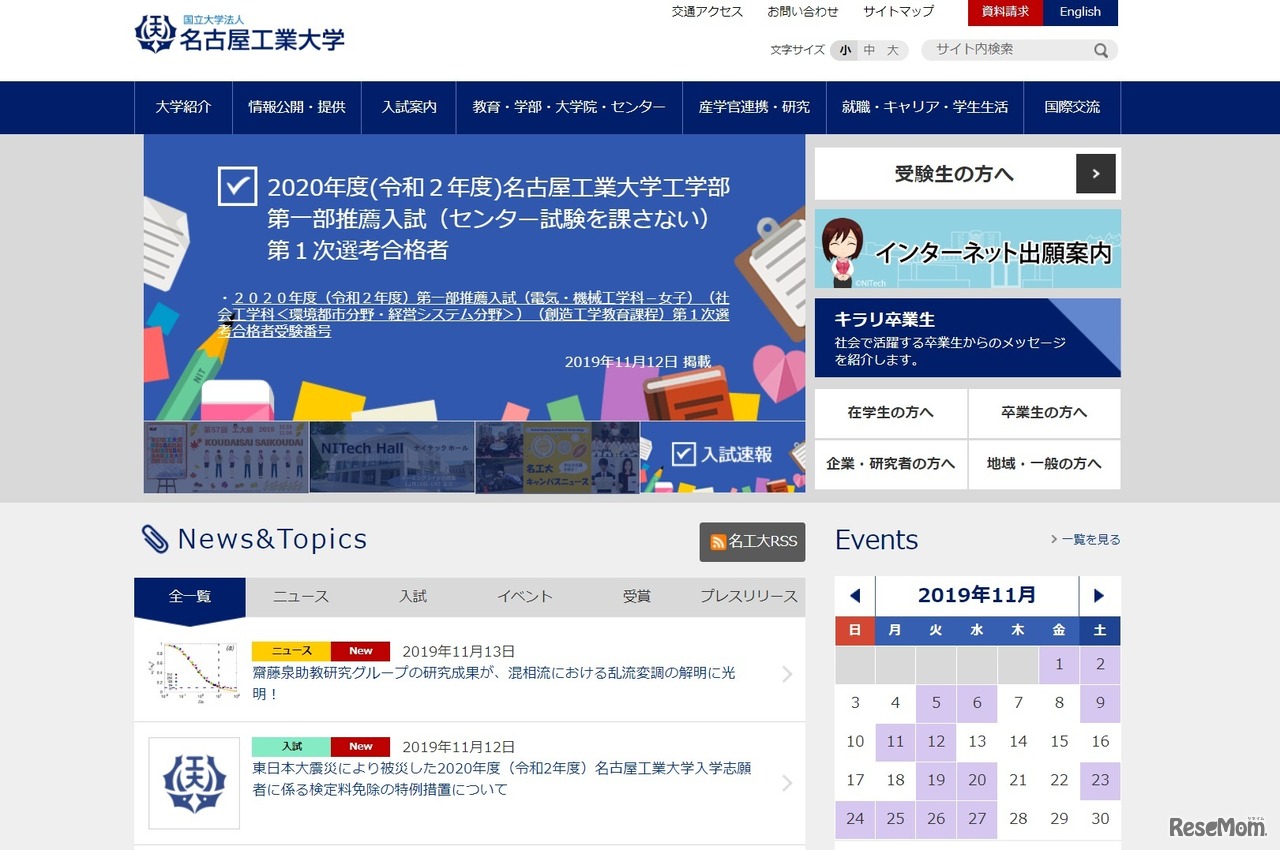Click the お問い合わせ link

coord(803,12)
